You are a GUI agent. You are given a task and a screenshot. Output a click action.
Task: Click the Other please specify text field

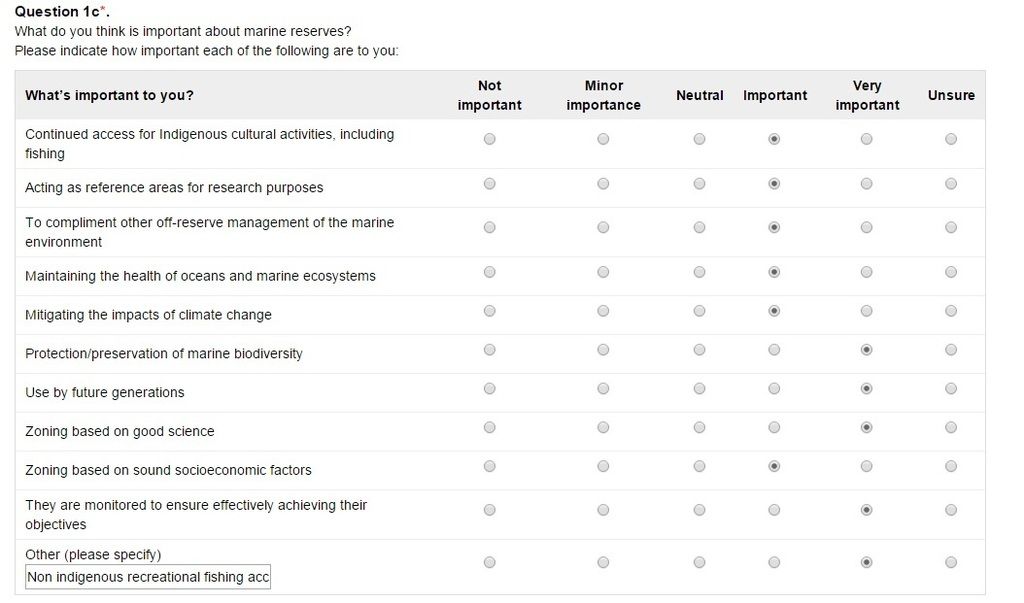[x=148, y=578]
